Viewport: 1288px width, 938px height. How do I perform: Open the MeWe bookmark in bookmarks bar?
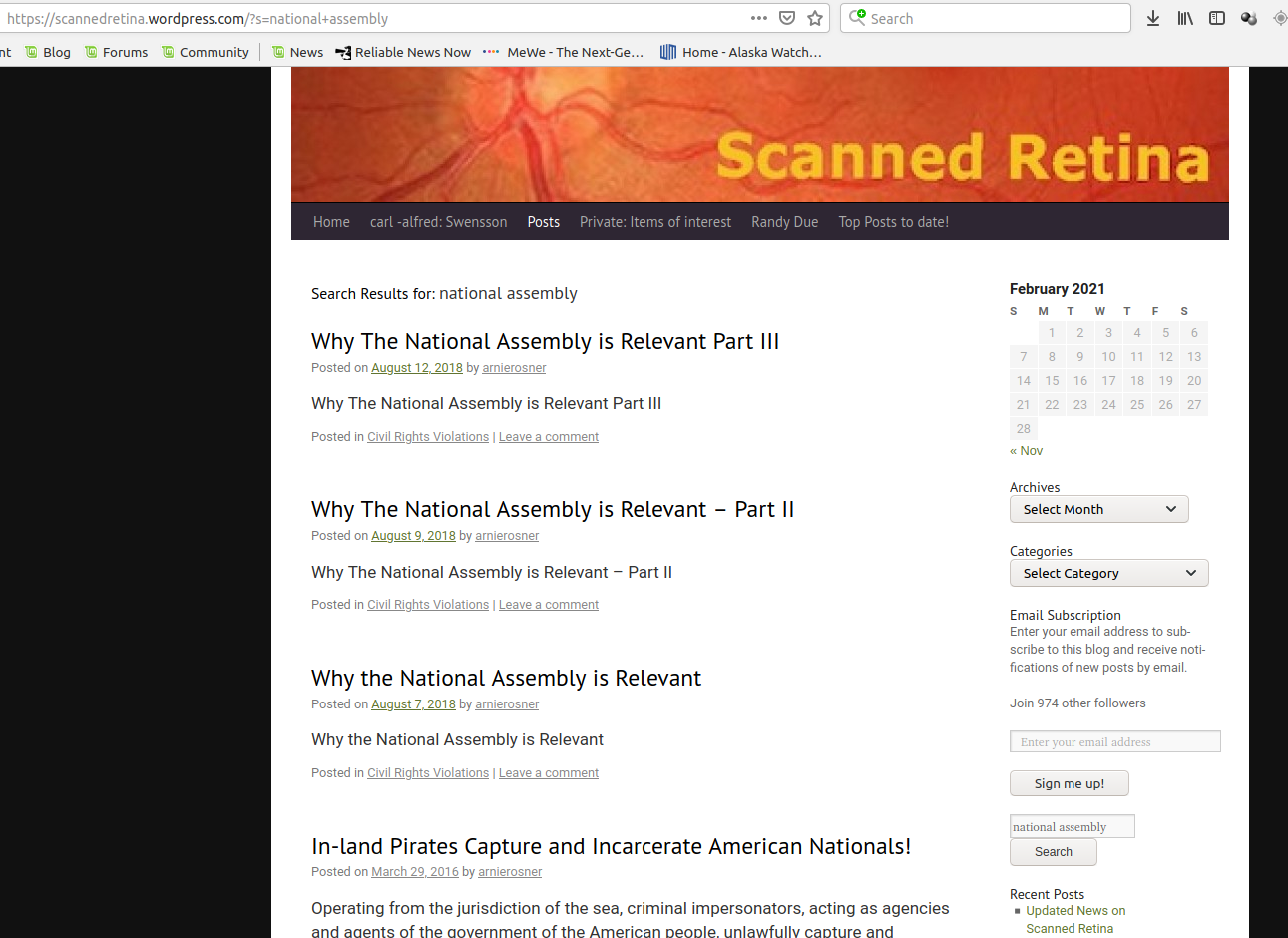click(564, 52)
